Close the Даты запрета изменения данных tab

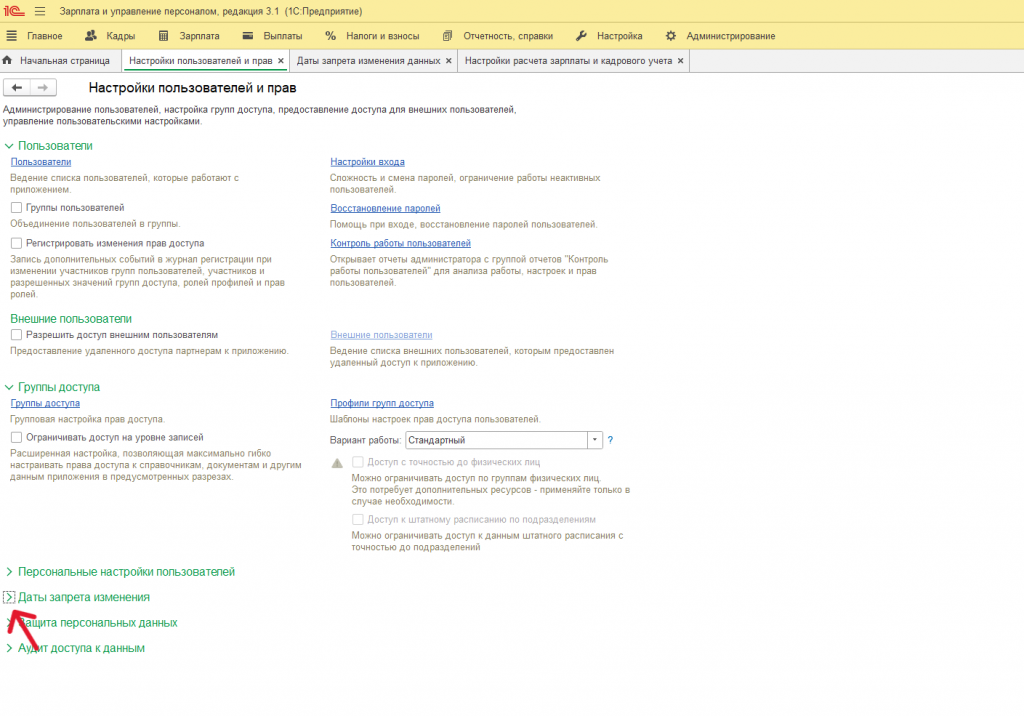449,61
